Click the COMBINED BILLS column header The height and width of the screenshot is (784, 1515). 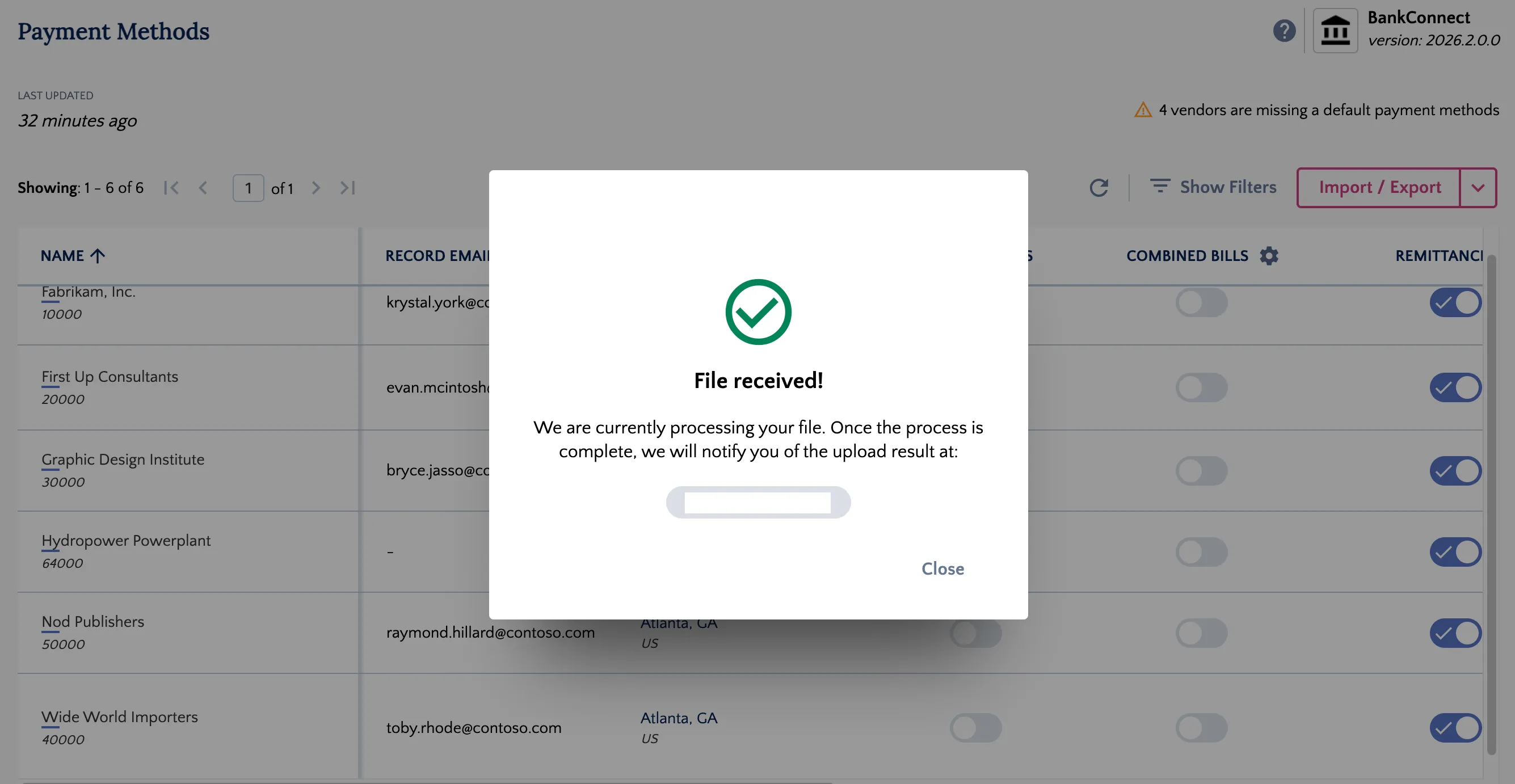click(1187, 256)
